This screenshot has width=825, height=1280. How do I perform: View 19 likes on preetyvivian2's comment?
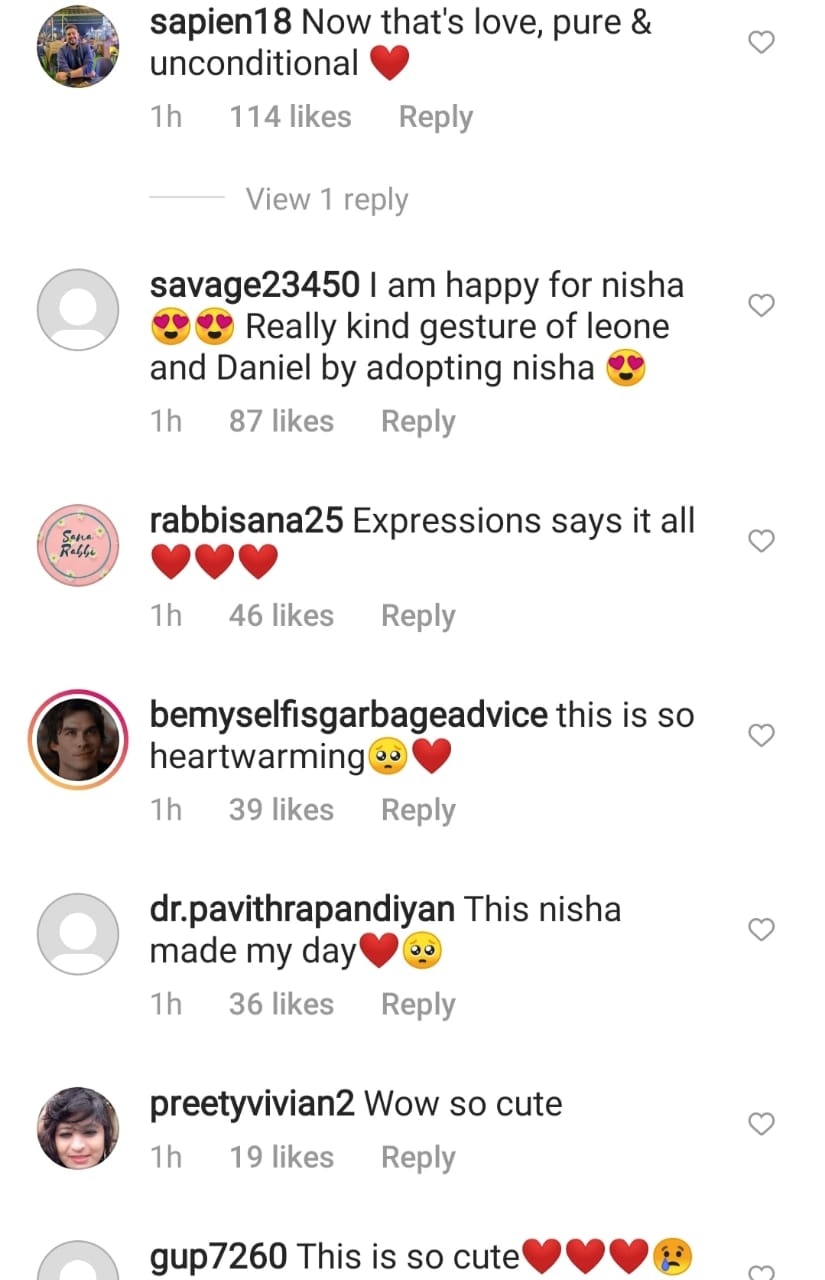(281, 1157)
